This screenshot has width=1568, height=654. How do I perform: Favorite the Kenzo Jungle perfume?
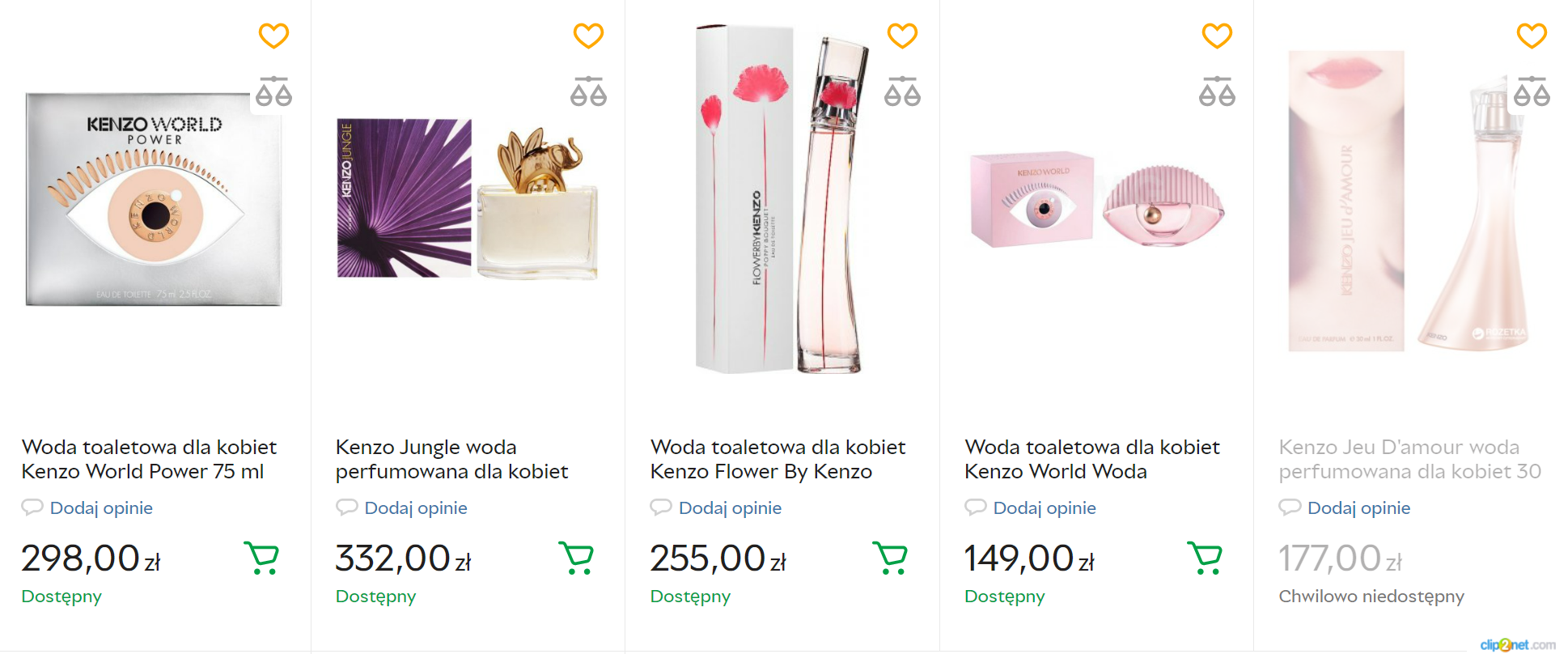588,36
